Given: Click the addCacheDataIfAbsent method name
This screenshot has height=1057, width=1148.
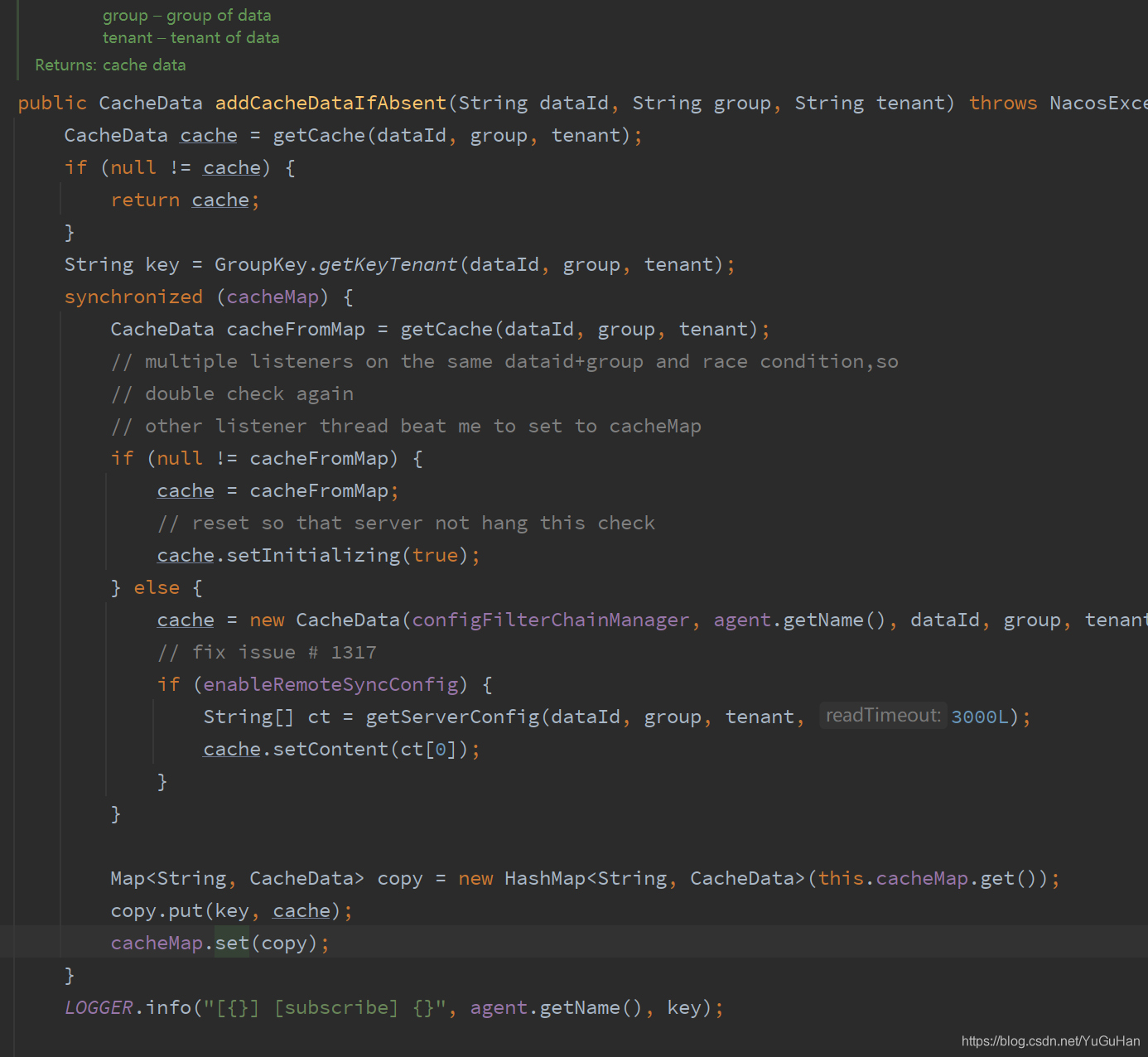Looking at the screenshot, I should click(331, 103).
